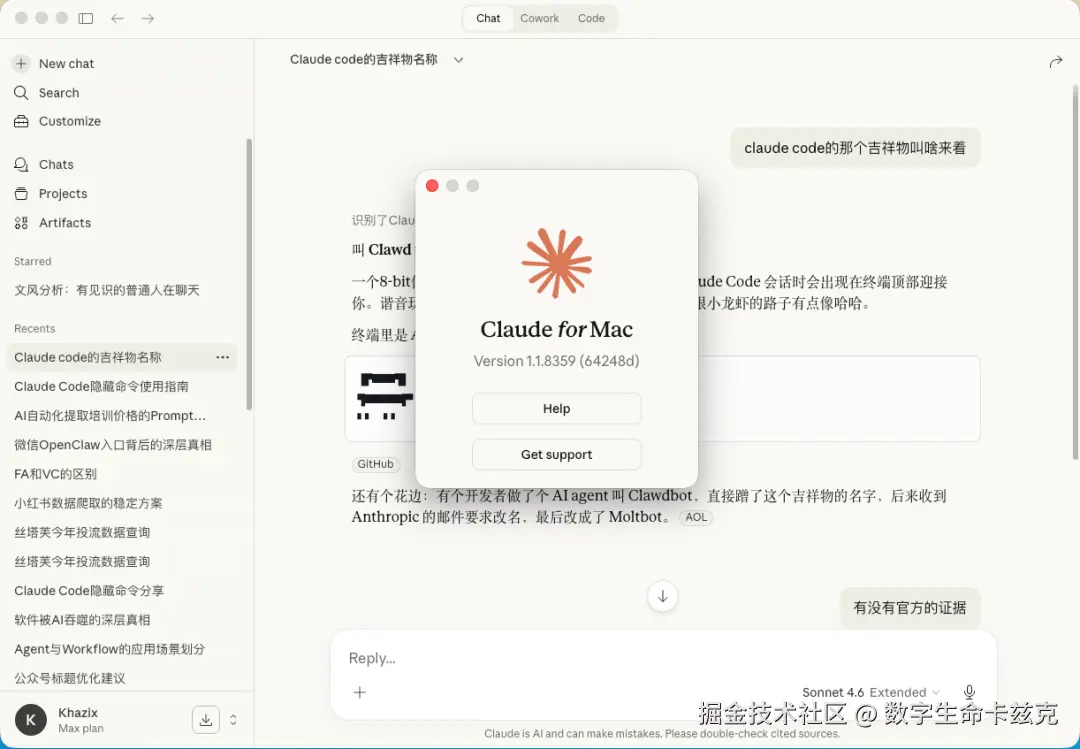Open recent chat AI自动化提取培训价格的Prompt

pyautogui.click(x=110, y=415)
